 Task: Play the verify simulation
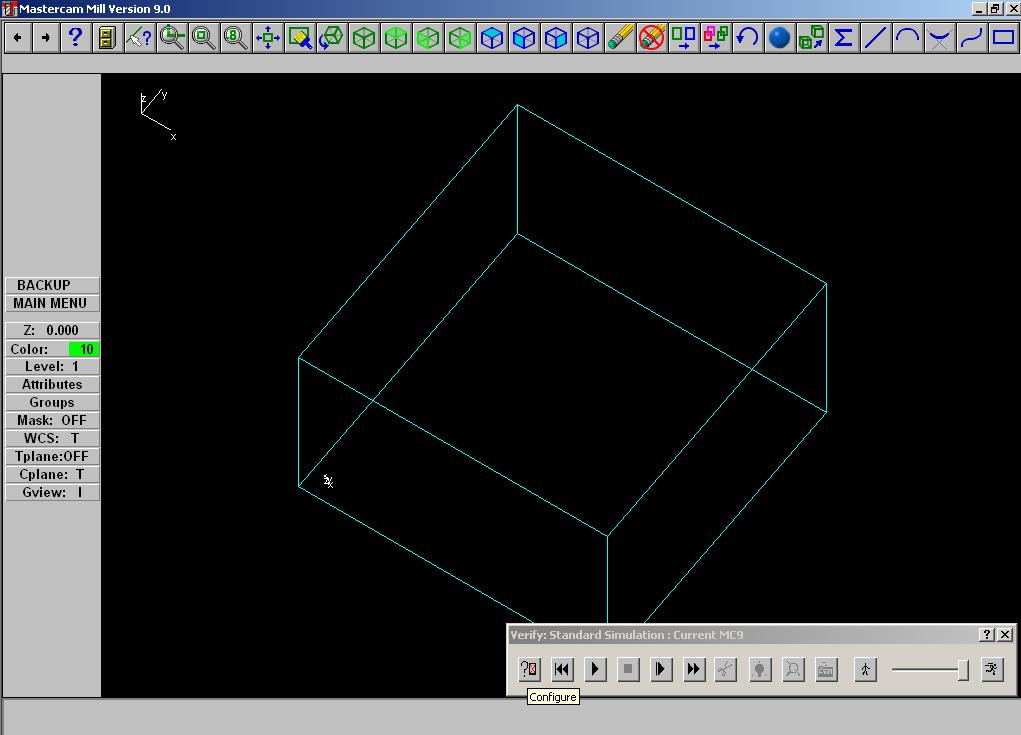(x=595, y=669)
